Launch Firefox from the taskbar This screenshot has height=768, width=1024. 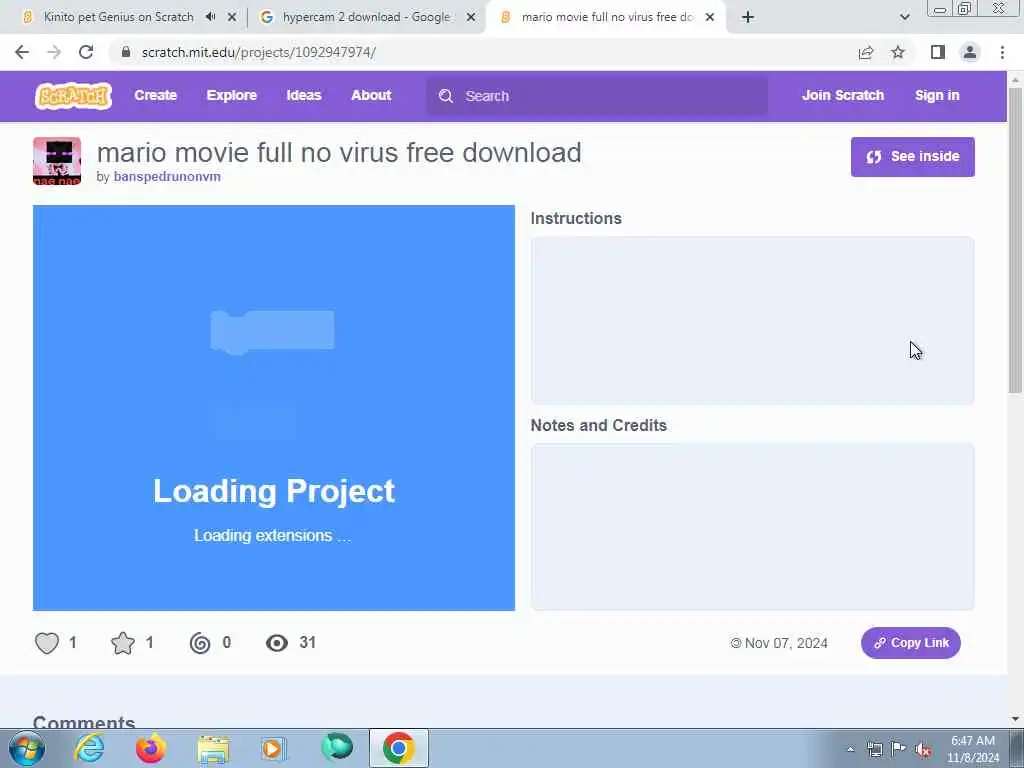coord(150,748)
